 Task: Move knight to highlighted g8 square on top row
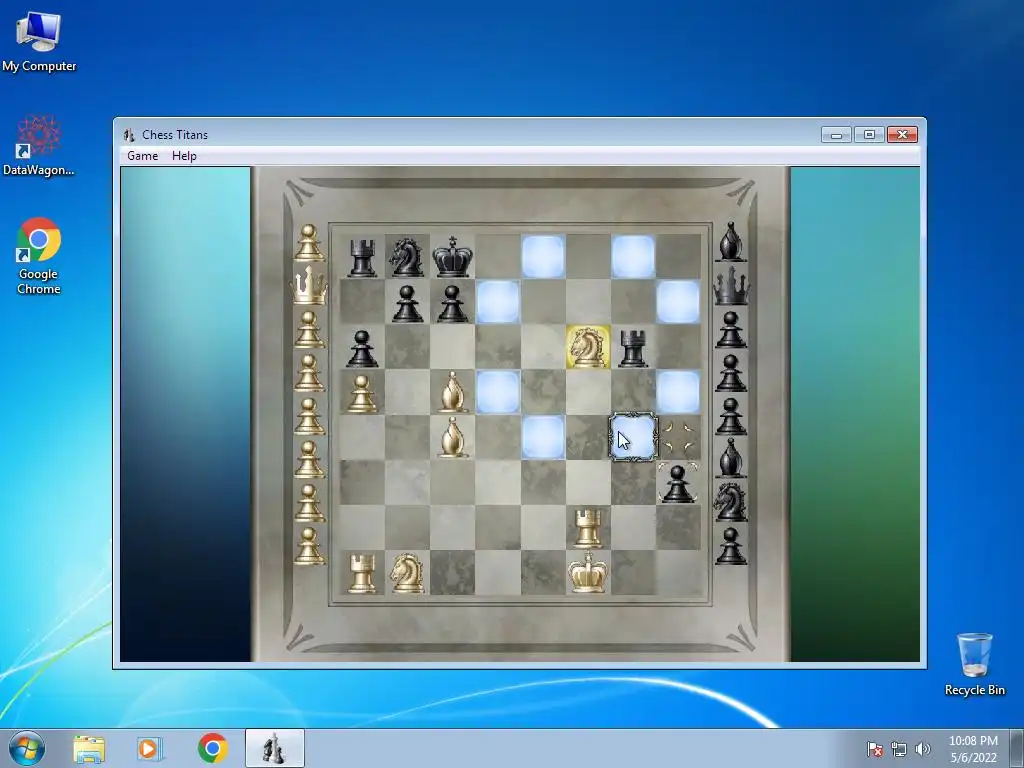[633, 257]
